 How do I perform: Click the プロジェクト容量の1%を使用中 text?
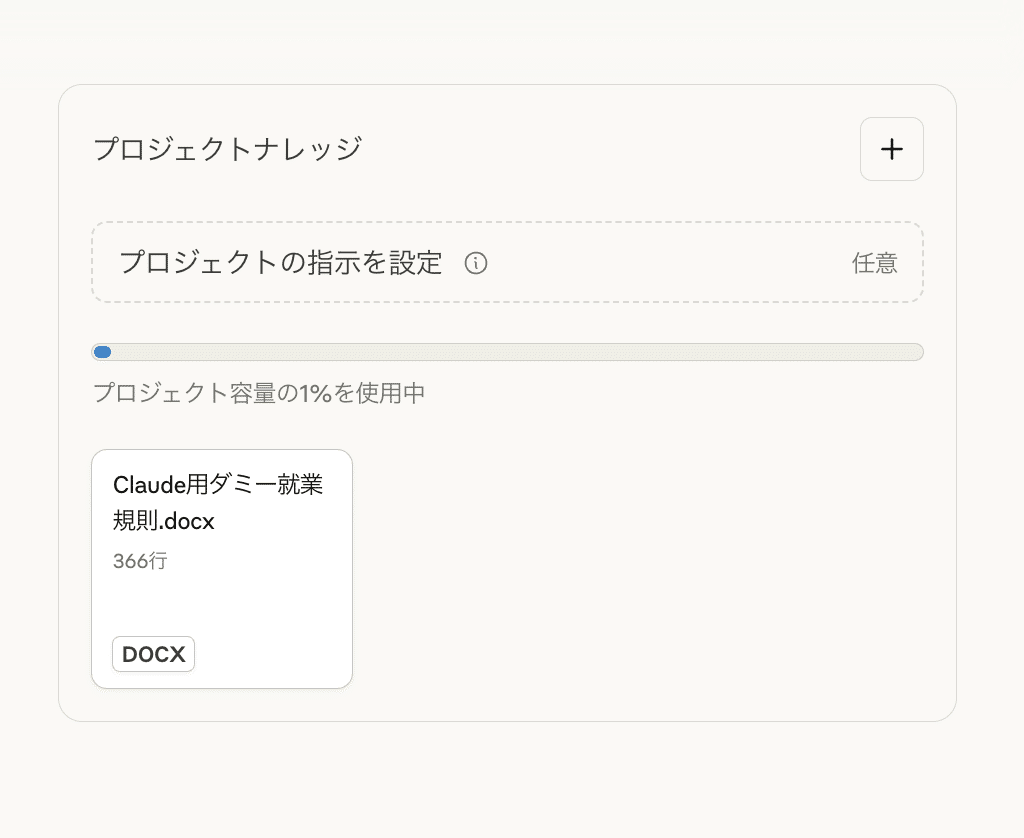[x=258, y=393]
